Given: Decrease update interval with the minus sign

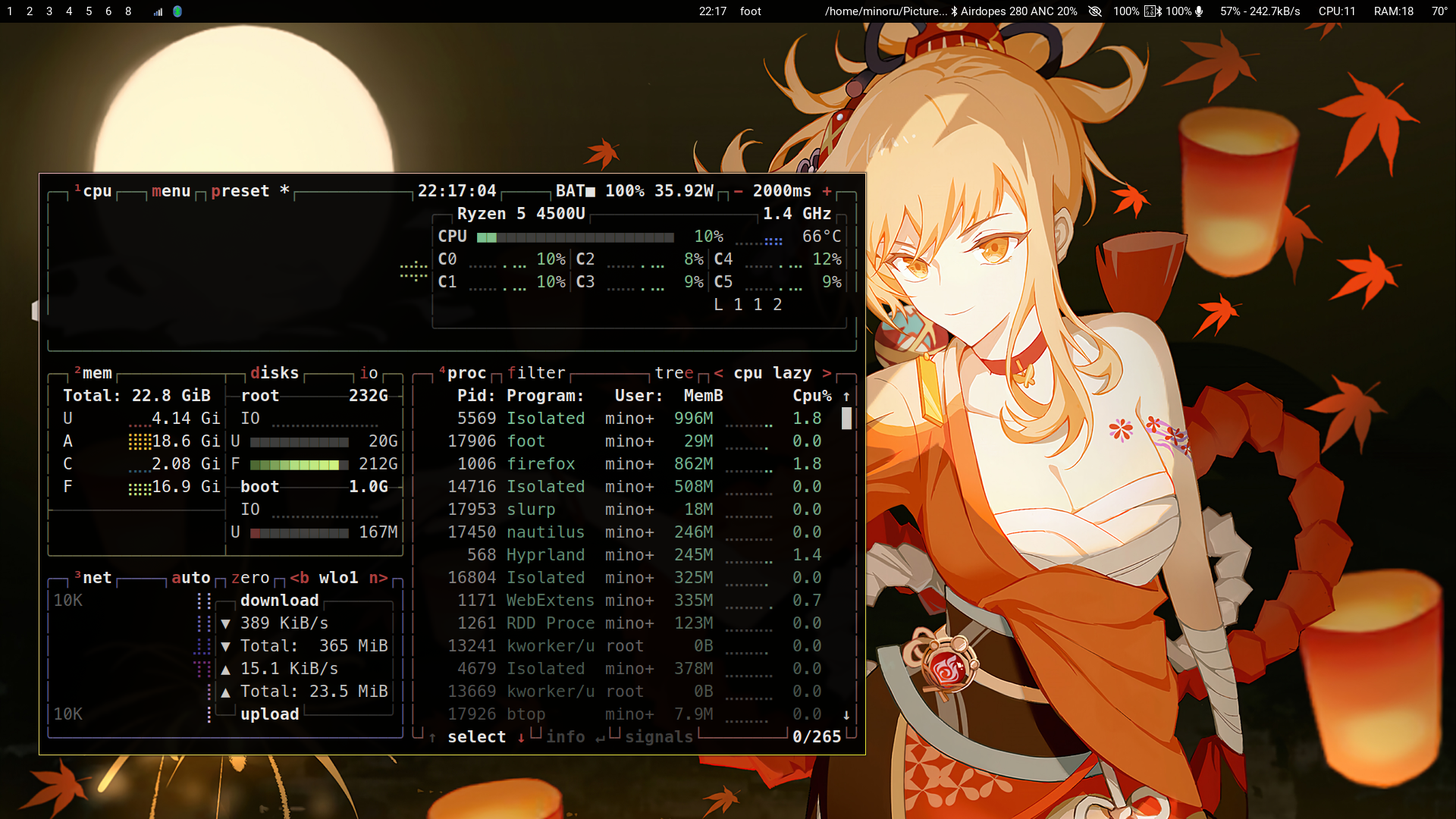Looking at the screenshot, I should [738, 191].
